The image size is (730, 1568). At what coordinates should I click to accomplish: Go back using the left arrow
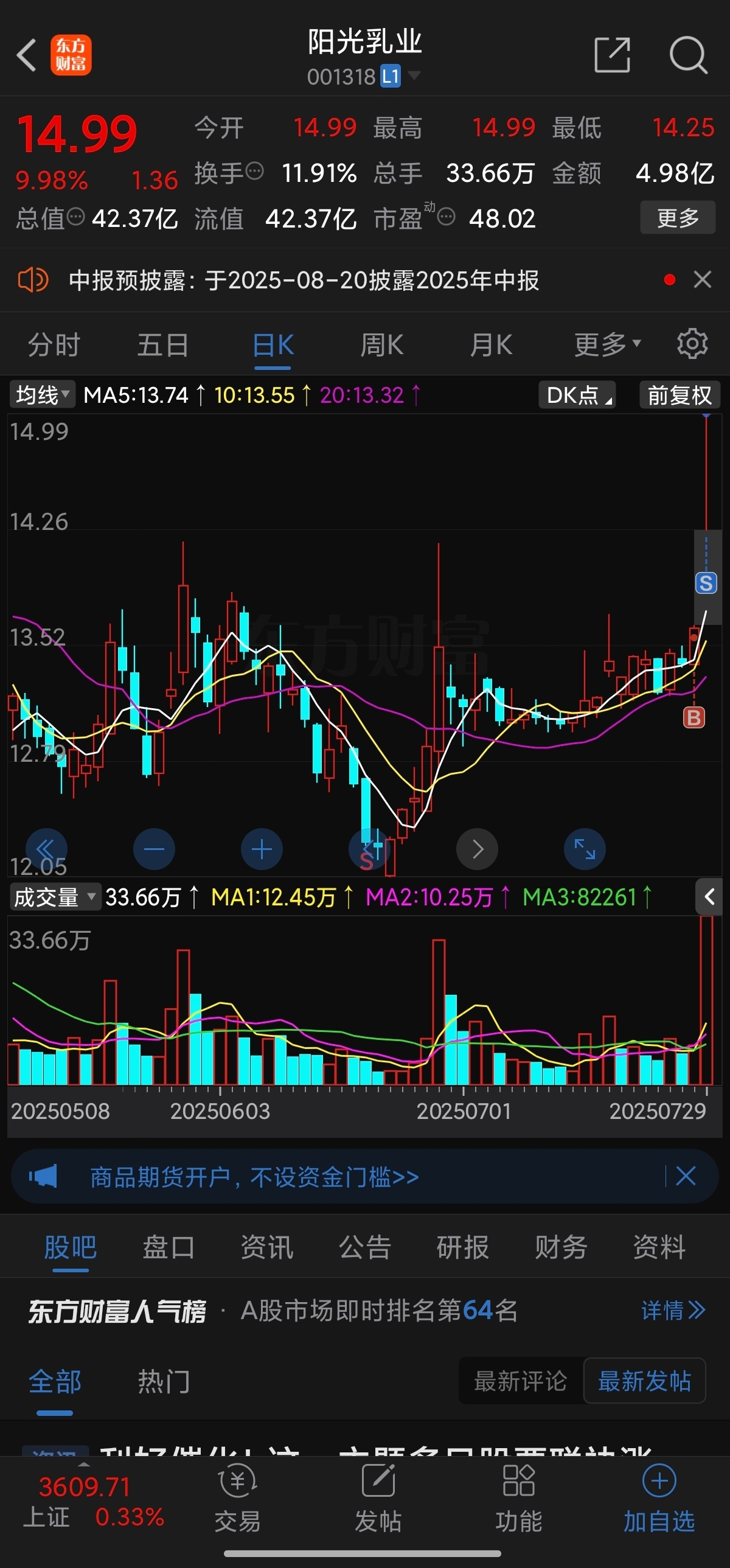tap(27, 55)
